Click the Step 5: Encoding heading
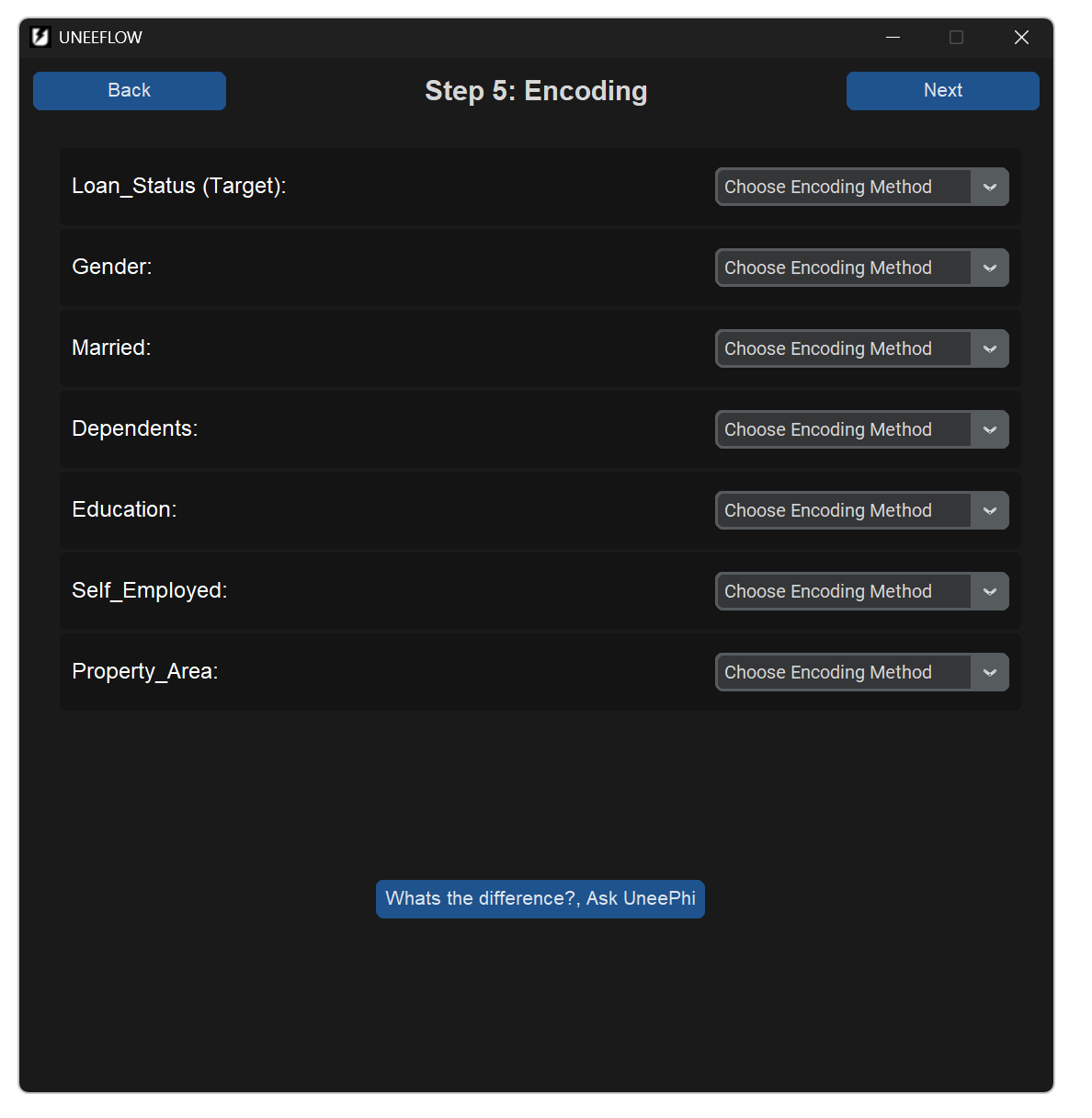This screenshot has height=1118, width=1092. pyautogui.click(x=536, y=91)
